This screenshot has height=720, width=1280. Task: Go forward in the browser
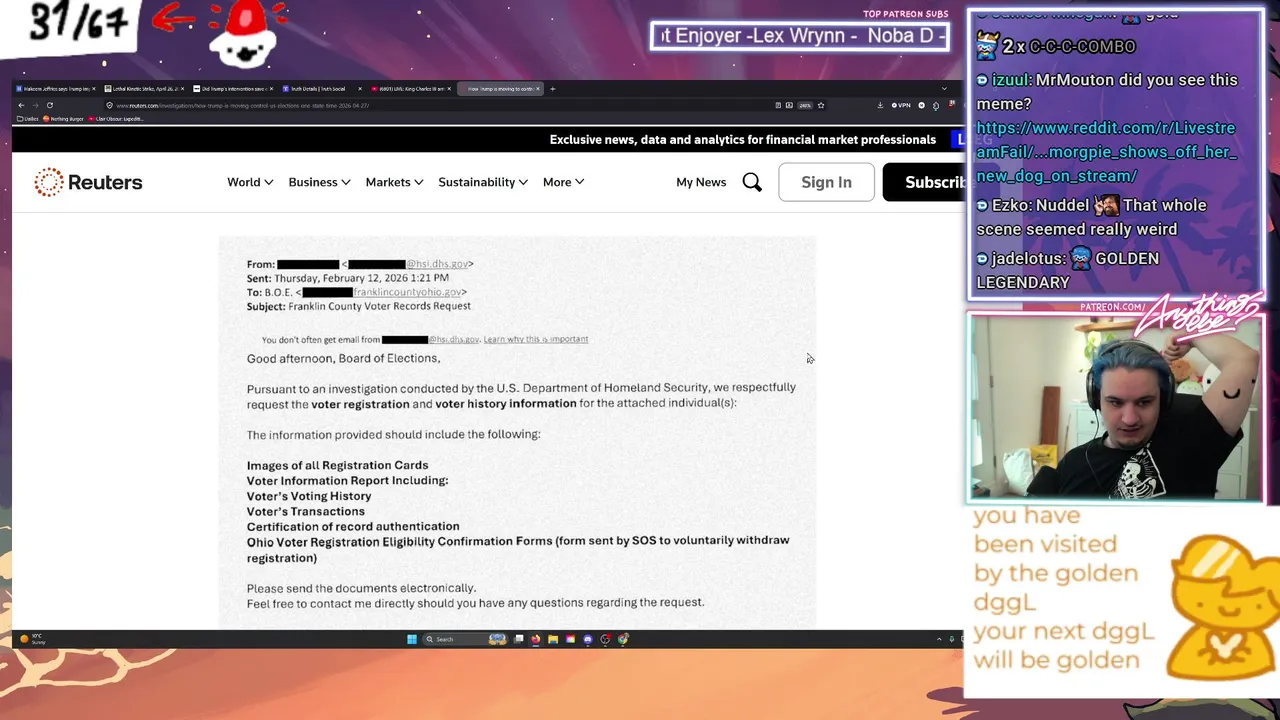click(x=35, y=105)
